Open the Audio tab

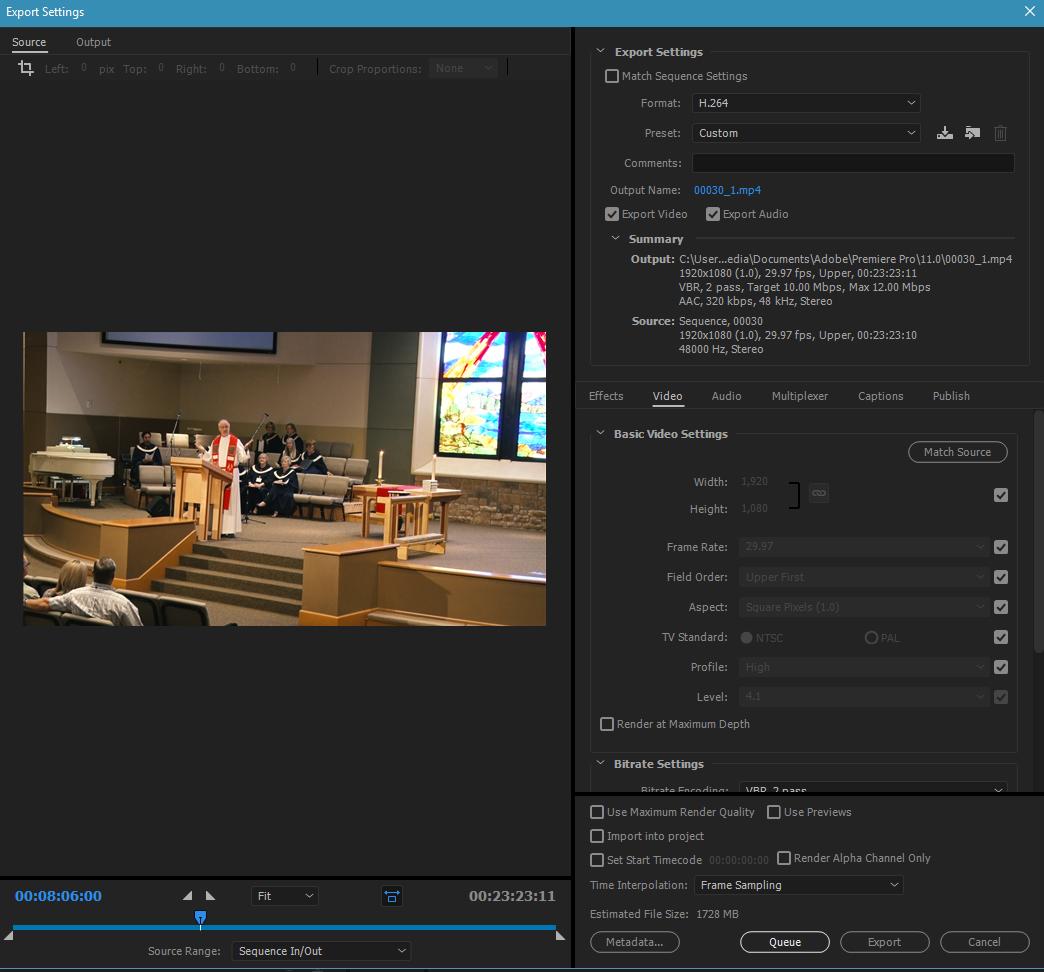pyautogui.click(x=726, y=396)
